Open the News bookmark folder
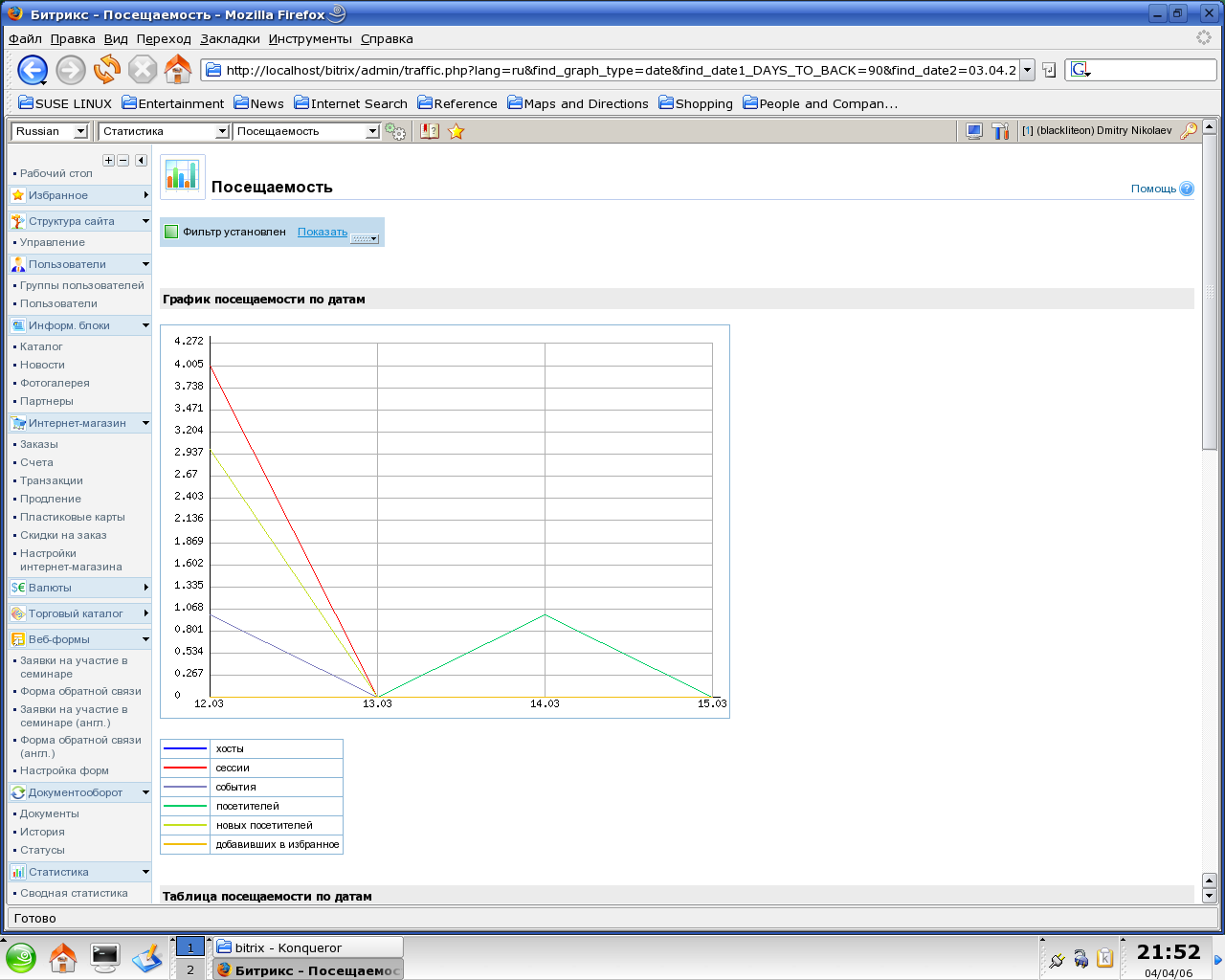 click(x=258, y=103)
